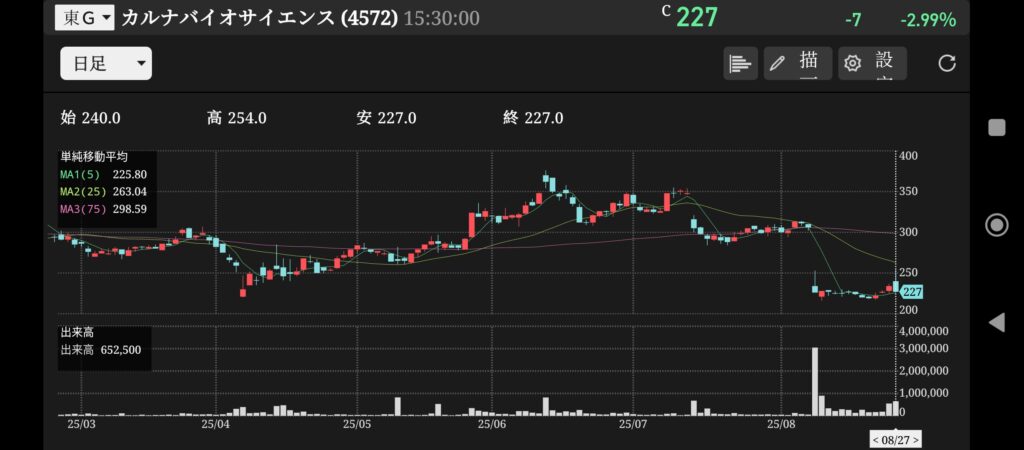Tap the 227 current price tag on axis

[911, 291]
